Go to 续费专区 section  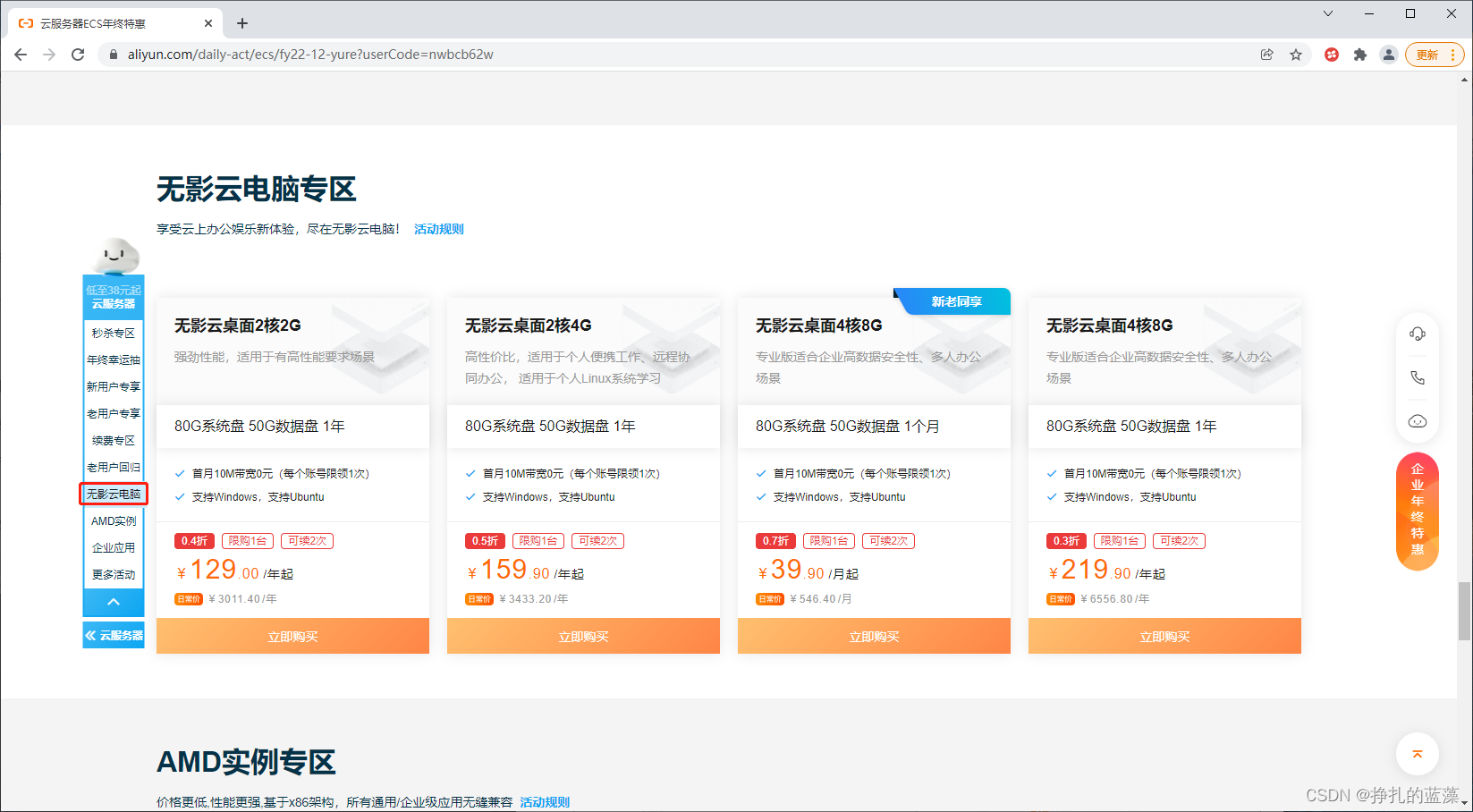point(114,440)
